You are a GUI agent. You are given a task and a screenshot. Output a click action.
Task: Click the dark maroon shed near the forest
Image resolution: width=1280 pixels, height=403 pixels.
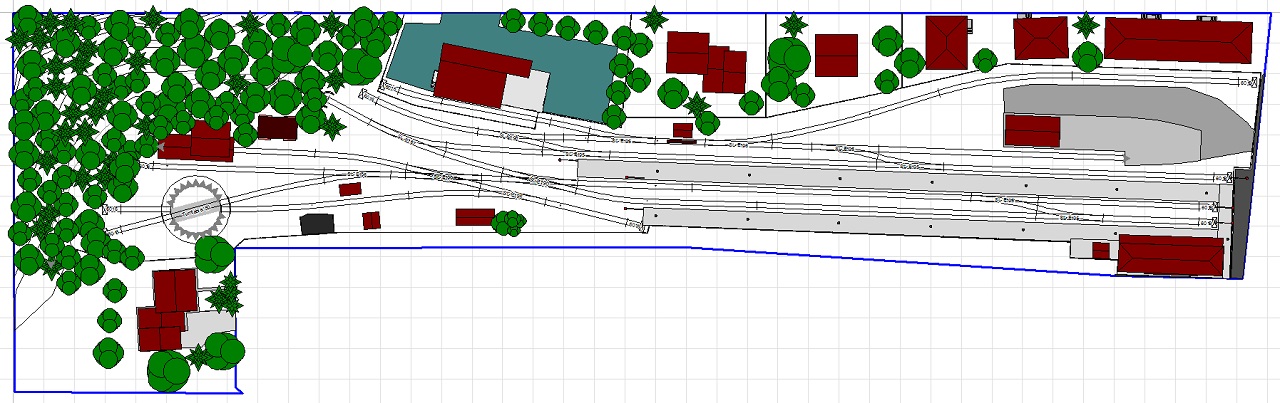pos(277,127)
